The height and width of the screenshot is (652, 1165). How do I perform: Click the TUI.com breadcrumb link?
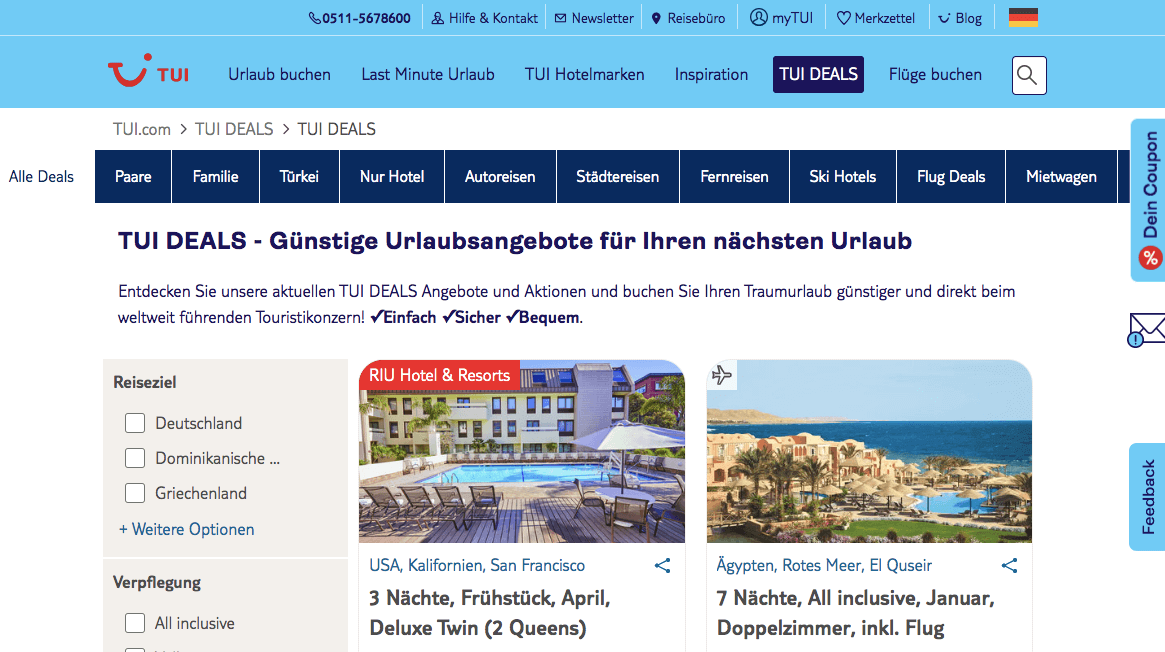pos(142,129)
